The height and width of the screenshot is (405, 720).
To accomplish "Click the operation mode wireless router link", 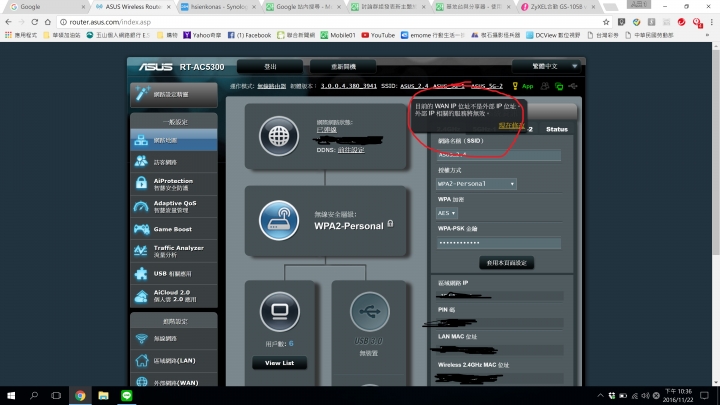I will (271, 86).
